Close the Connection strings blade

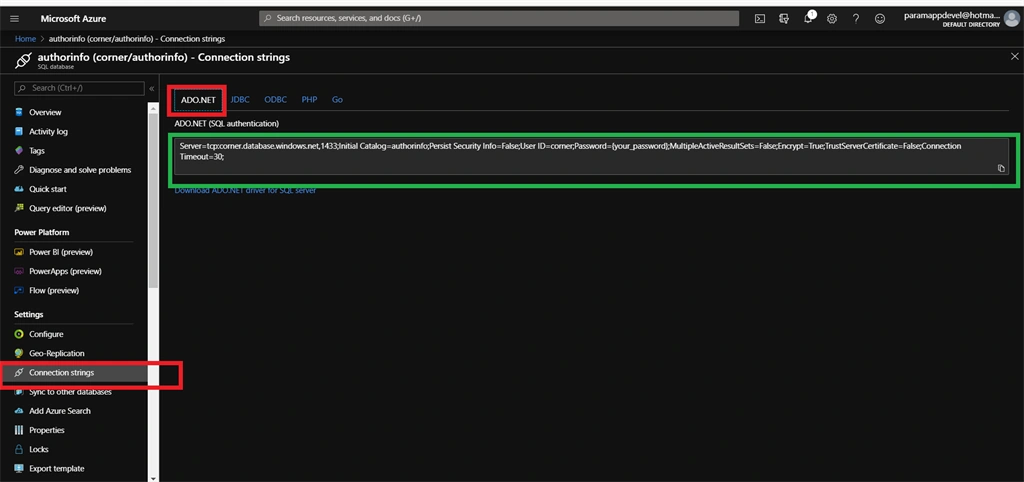pos(1014,57)
